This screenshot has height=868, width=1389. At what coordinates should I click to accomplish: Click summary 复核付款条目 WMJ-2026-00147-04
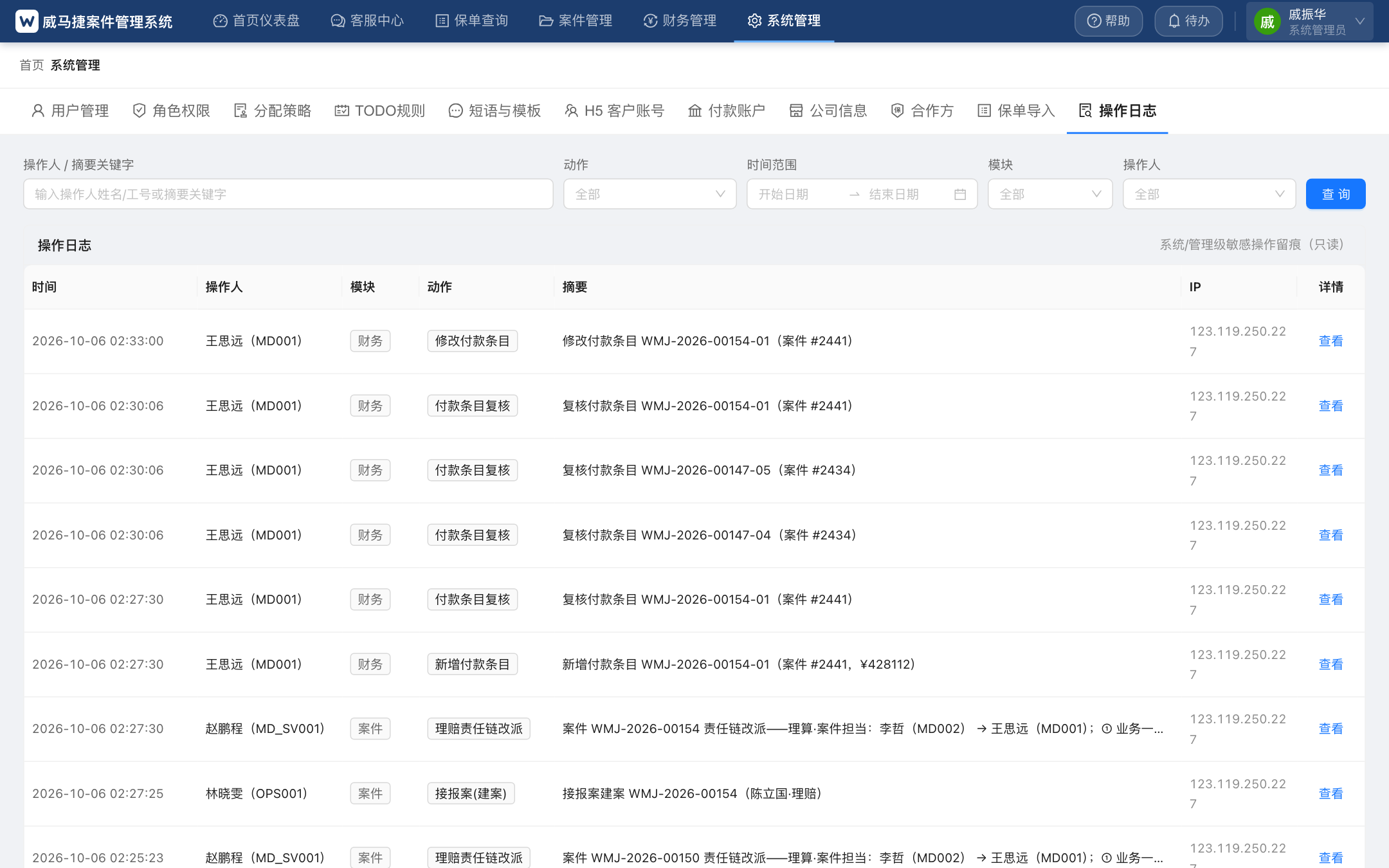[x=709, y=535]
